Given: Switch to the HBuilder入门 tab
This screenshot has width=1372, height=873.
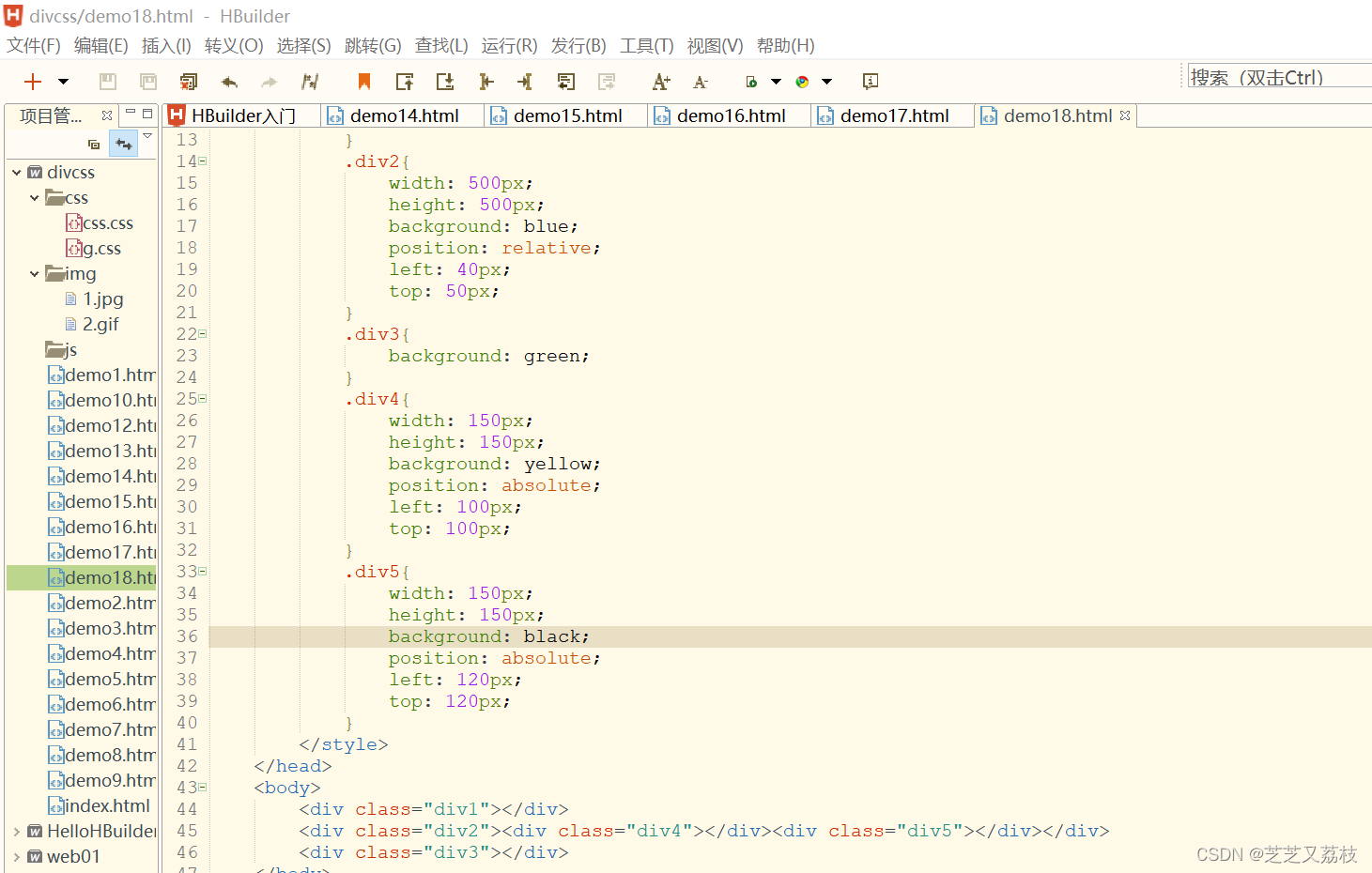Looking at the screenshot, I should (242, 115).
